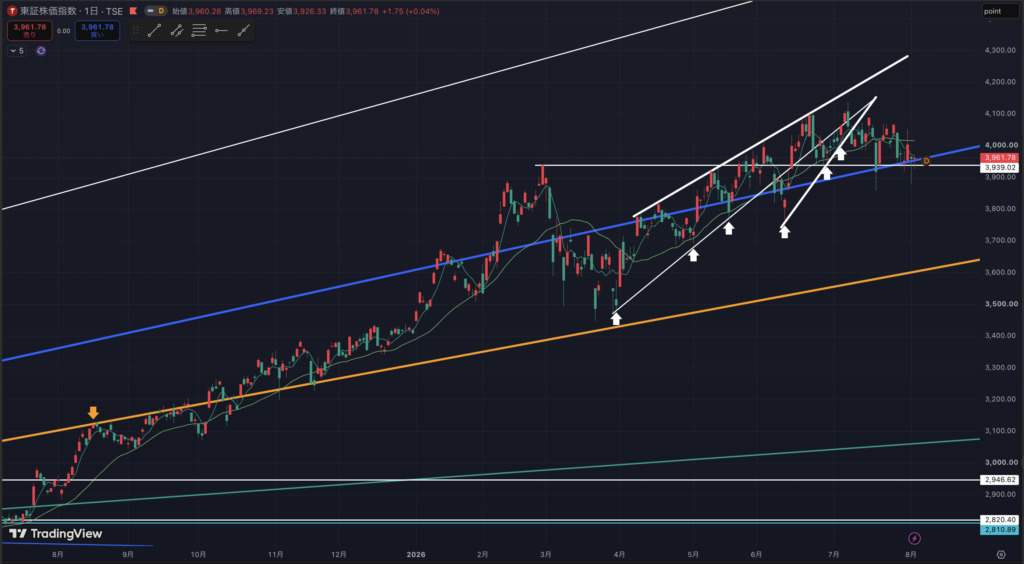The image size is (1024, 564).
Task: Click the 3,939.02 horizontal line price label
Action: (1000, 168)
